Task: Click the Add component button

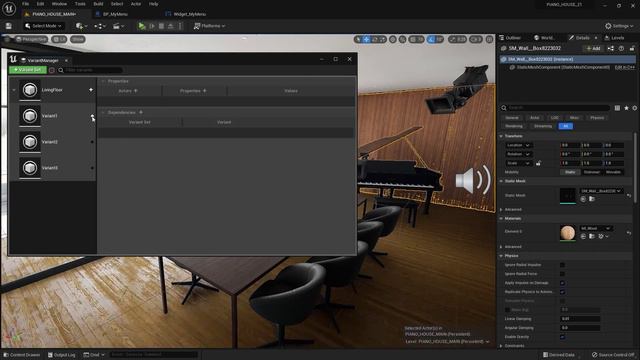Action: pyautogui.click(x=593, y=48)
